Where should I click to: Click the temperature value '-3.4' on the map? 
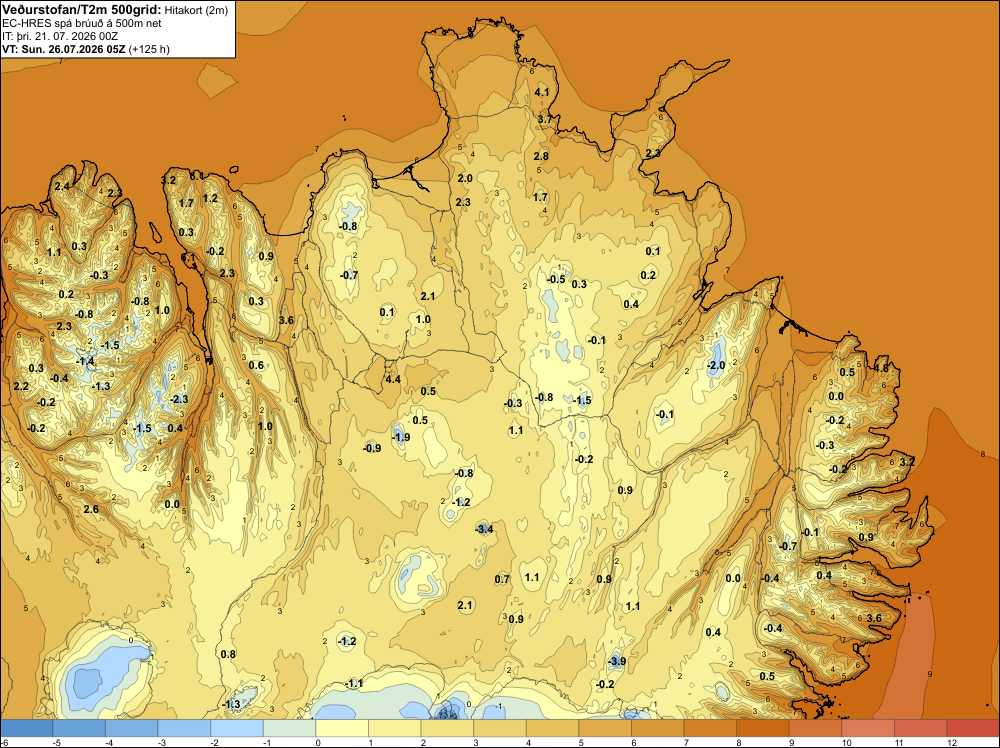point(485,529)
